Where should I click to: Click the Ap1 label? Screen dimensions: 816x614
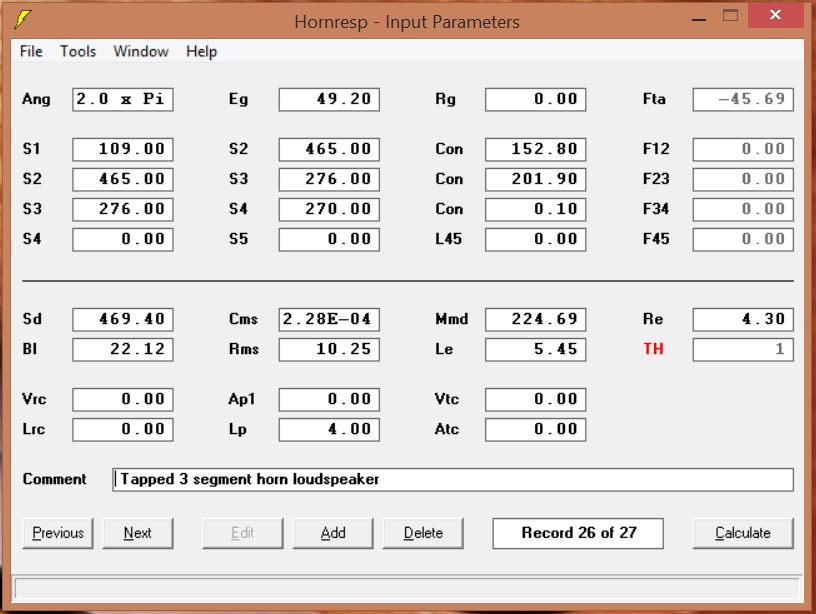point(242,399)
